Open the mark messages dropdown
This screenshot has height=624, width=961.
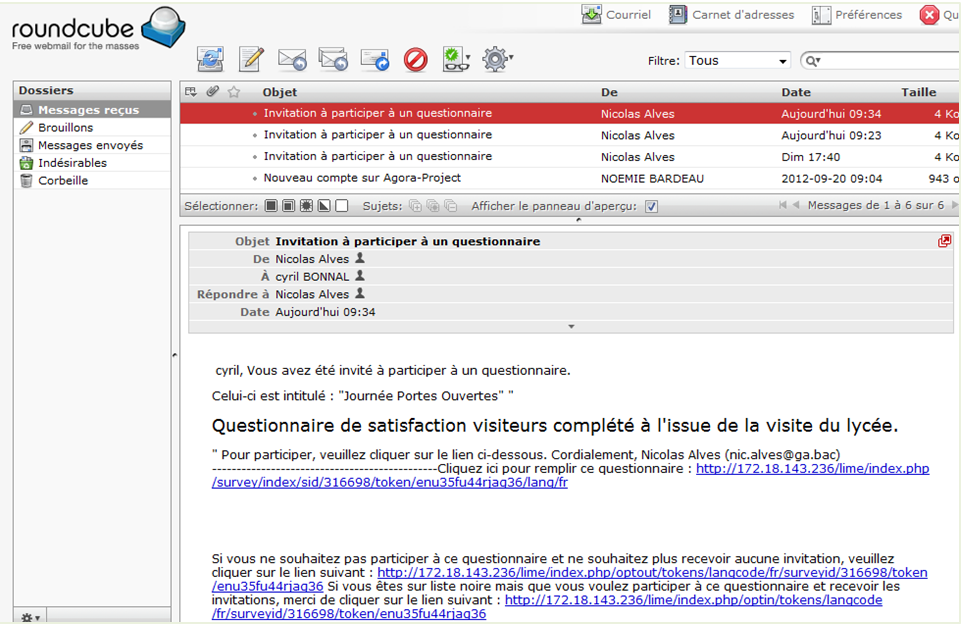(x=456, y=59)
